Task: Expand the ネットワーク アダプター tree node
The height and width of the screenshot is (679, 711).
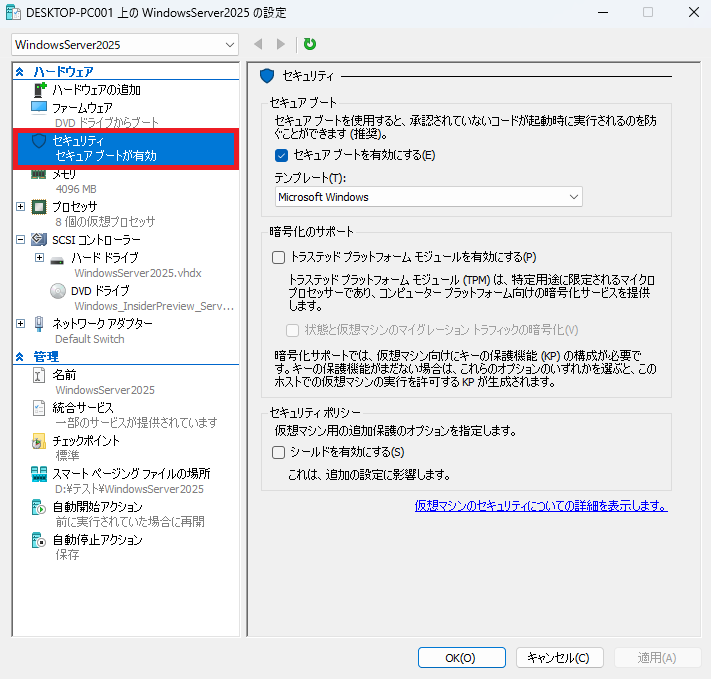Action: [x=20, y=323]
